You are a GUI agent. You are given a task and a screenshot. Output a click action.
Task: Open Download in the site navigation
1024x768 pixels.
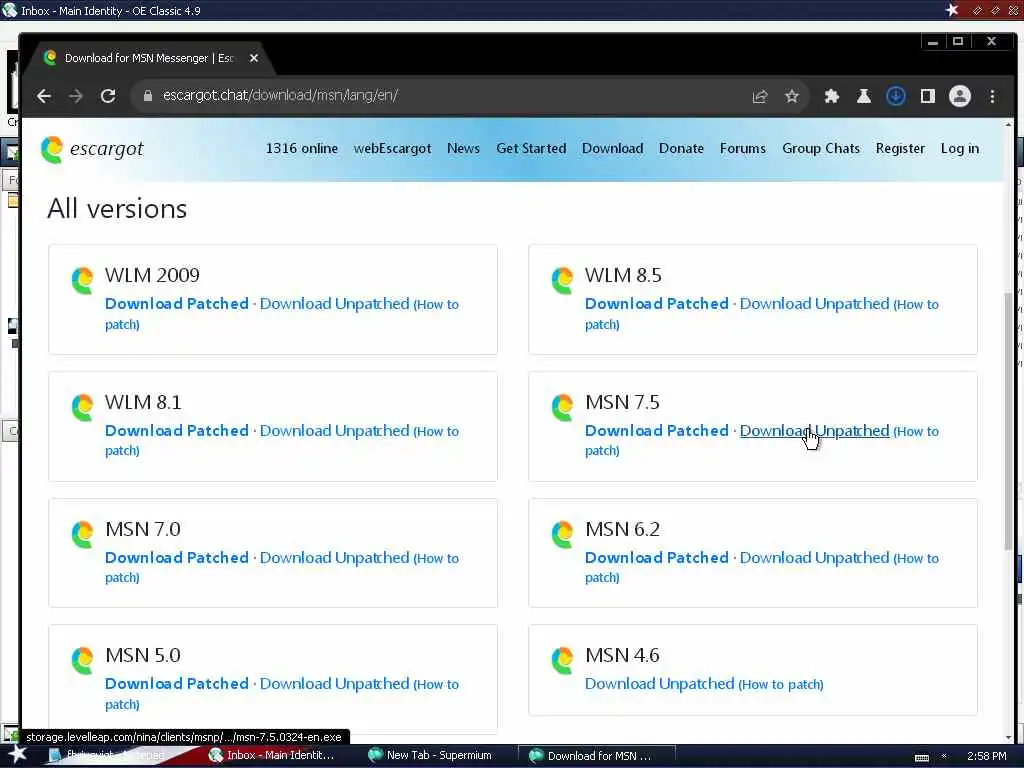pyautogui.click(x=613, y=148)
